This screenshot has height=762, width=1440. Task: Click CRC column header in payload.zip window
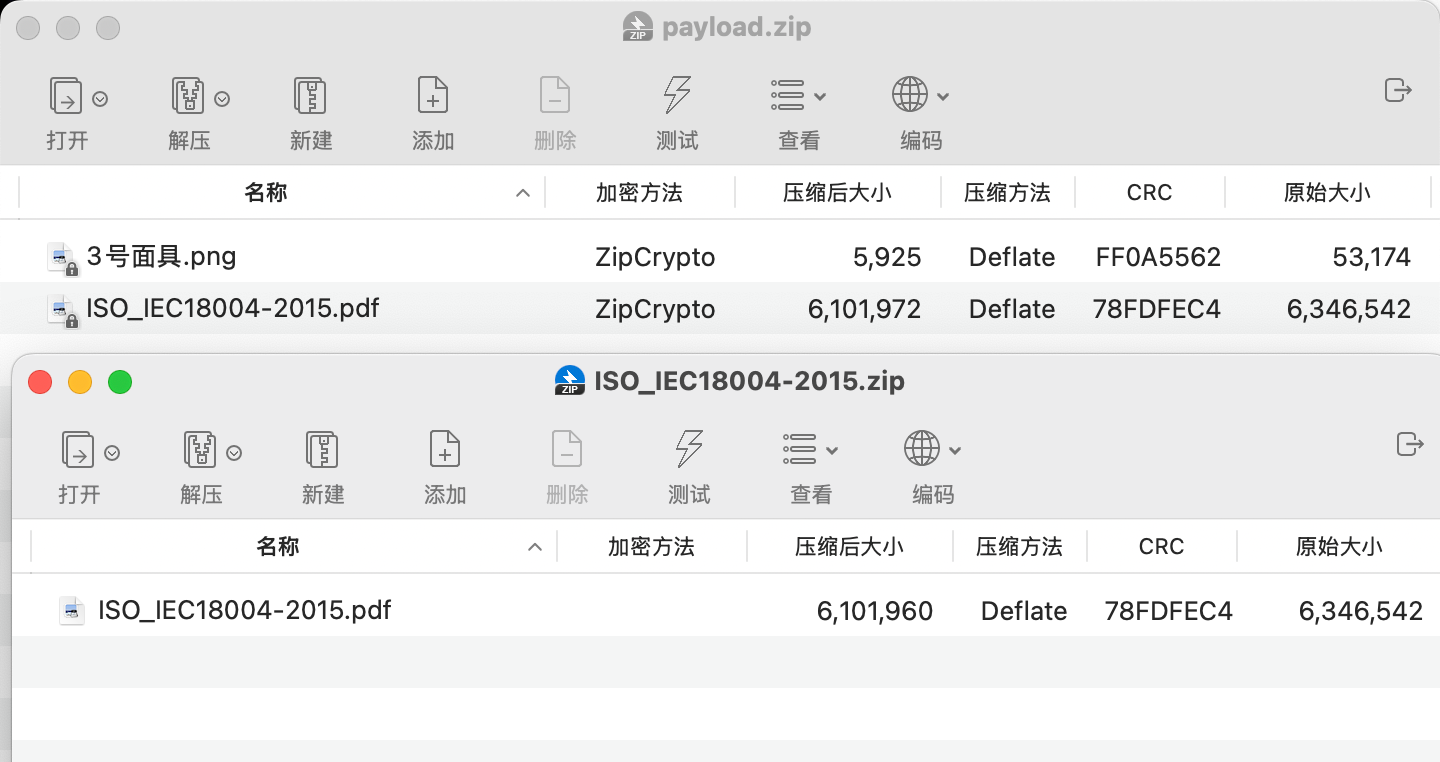click(x=1149, y=193)
